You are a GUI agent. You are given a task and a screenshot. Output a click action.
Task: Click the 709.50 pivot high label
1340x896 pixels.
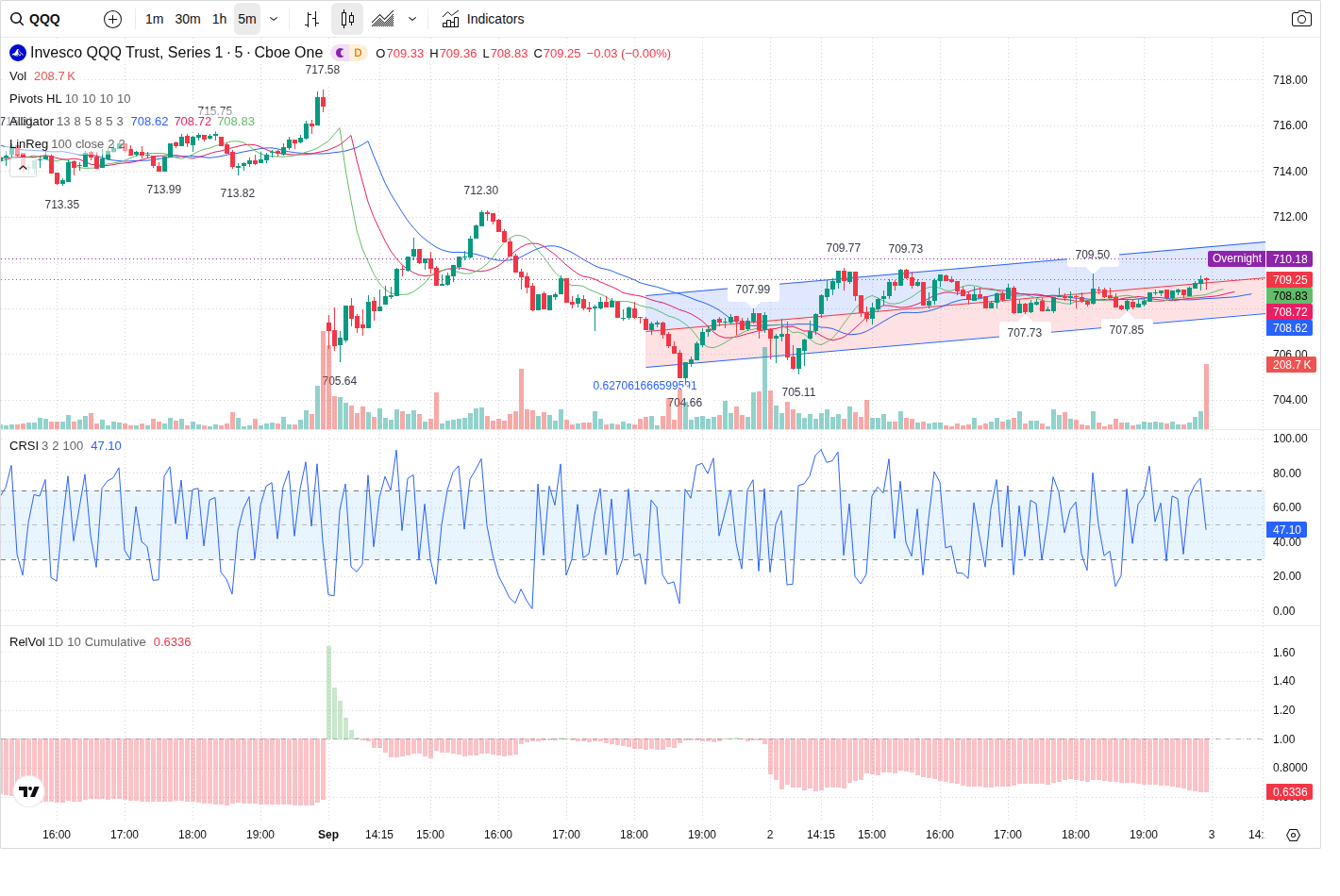(x=1093, y=255)
